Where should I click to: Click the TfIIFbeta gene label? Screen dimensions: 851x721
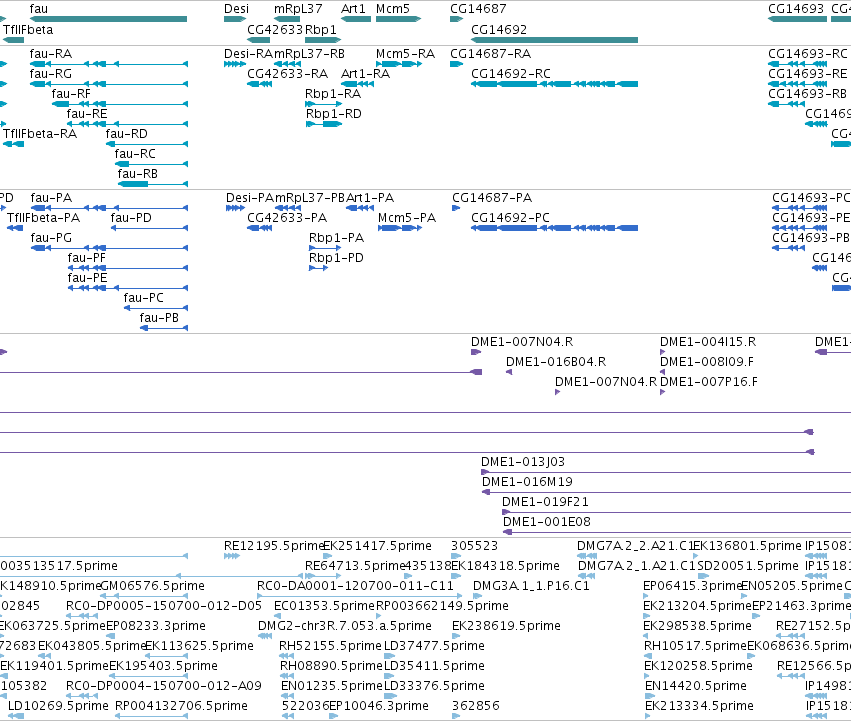[28, 29]
